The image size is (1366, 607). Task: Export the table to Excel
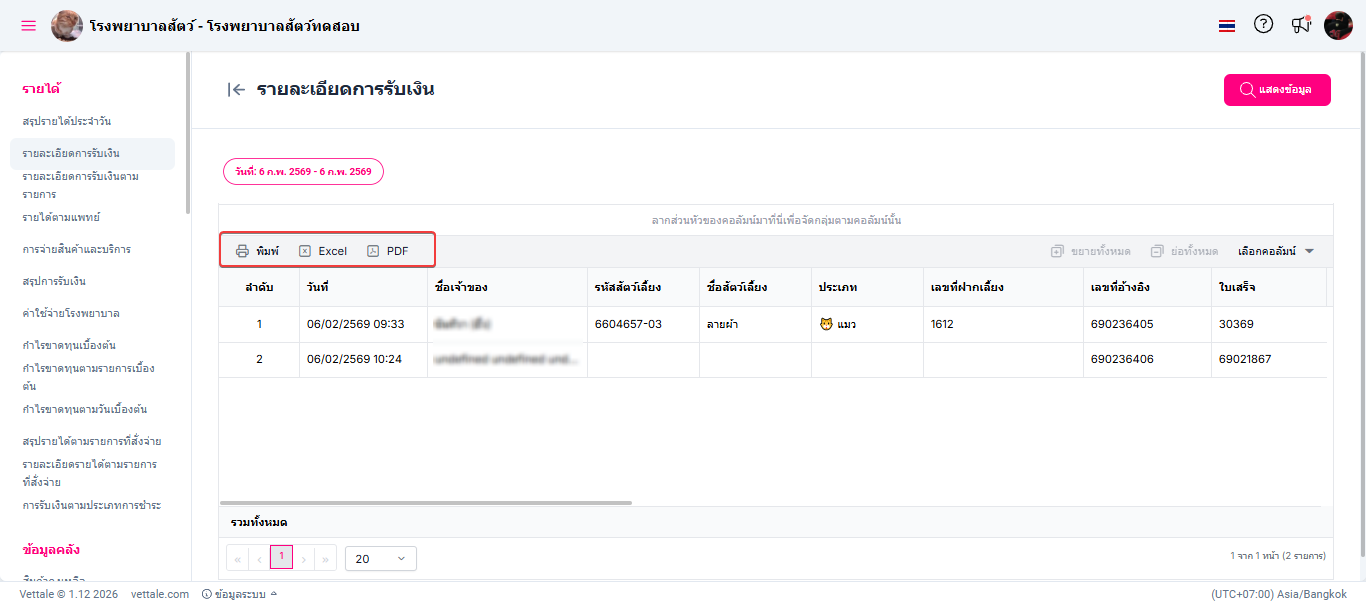tap(323, 251)
